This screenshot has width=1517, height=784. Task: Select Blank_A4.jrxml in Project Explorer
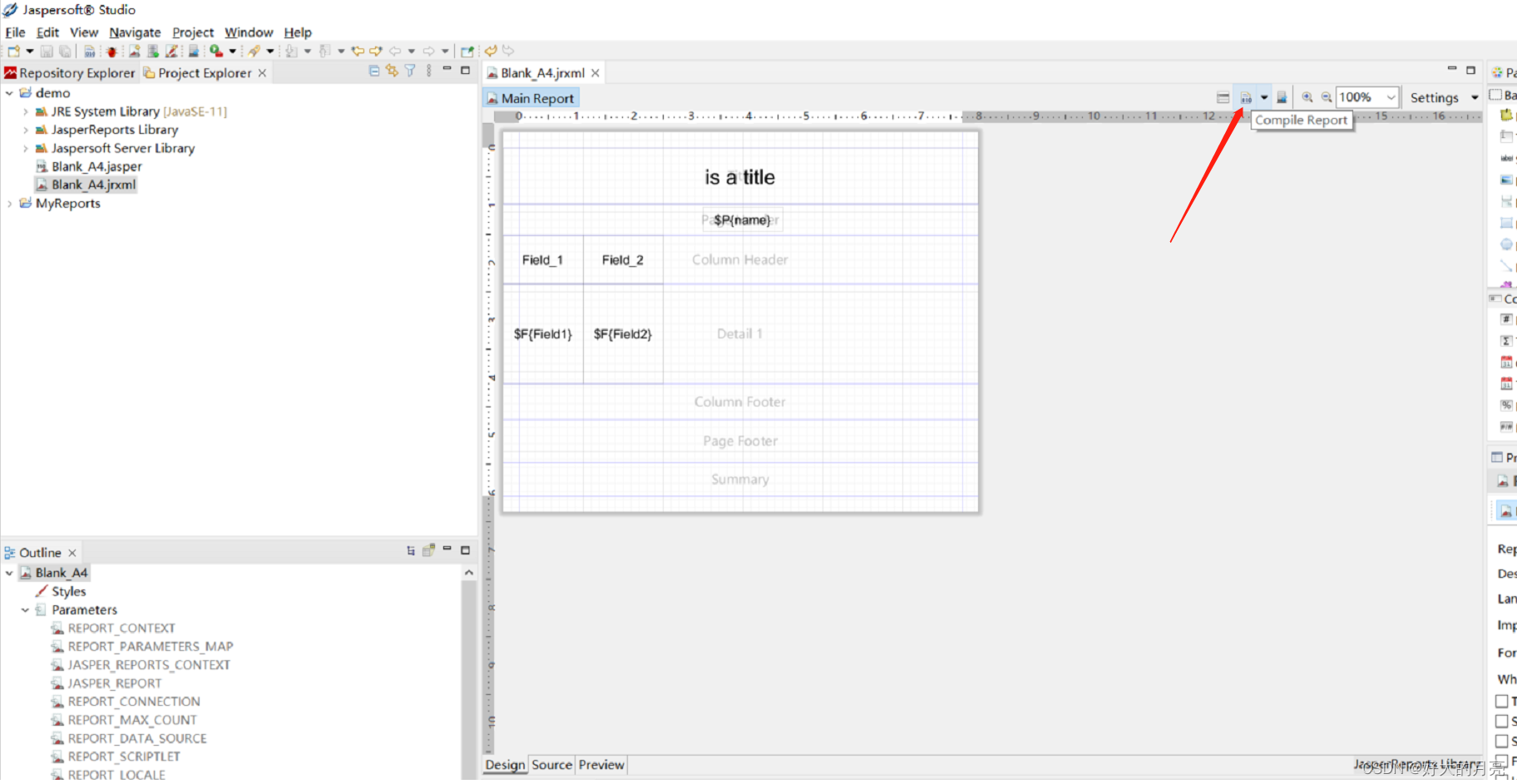[x=86, y=185]
